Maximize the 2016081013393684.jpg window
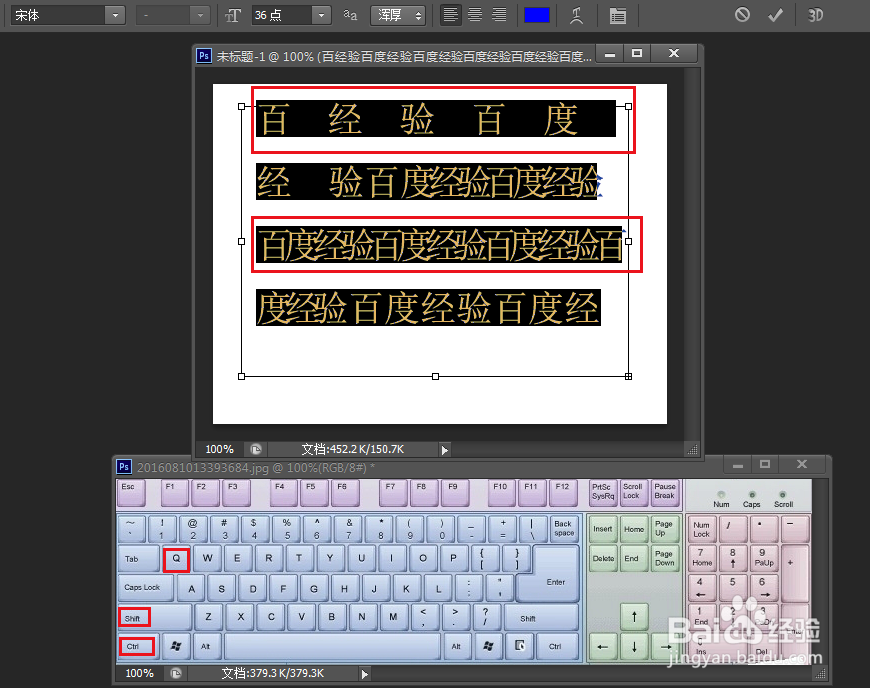 coord(765,464)
